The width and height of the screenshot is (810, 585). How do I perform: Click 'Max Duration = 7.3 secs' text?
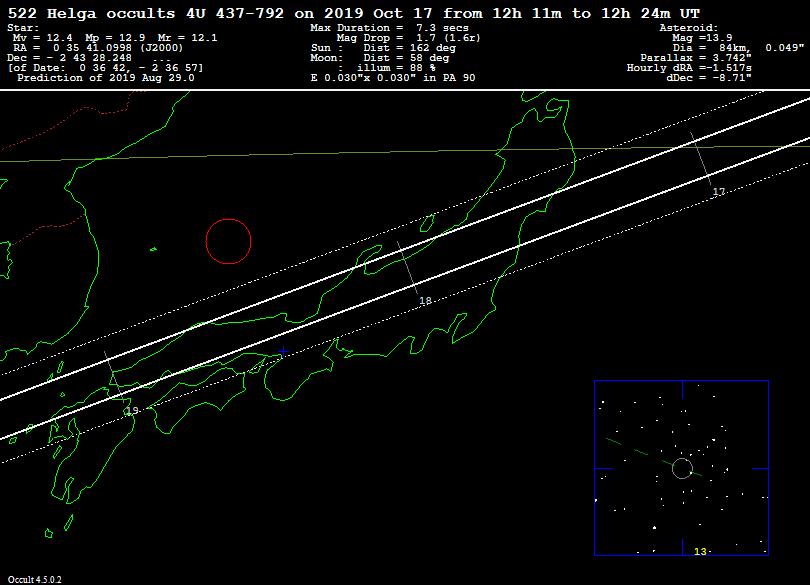coord(389,28)
